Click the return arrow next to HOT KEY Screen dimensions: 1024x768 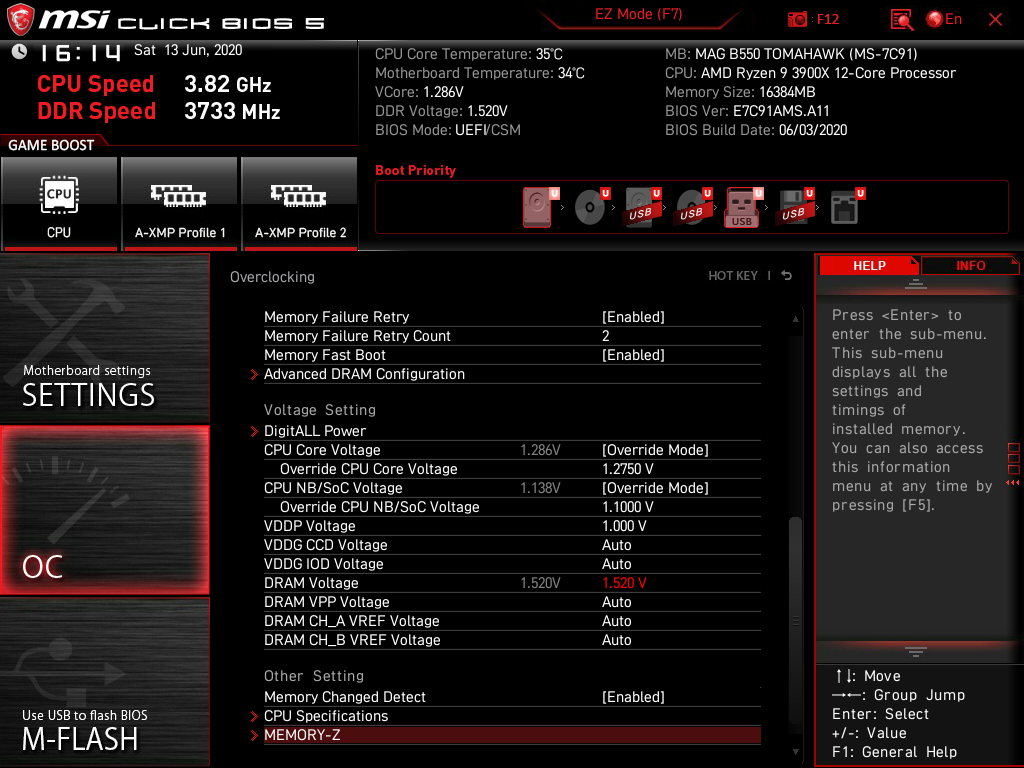[x=787, y=276]
